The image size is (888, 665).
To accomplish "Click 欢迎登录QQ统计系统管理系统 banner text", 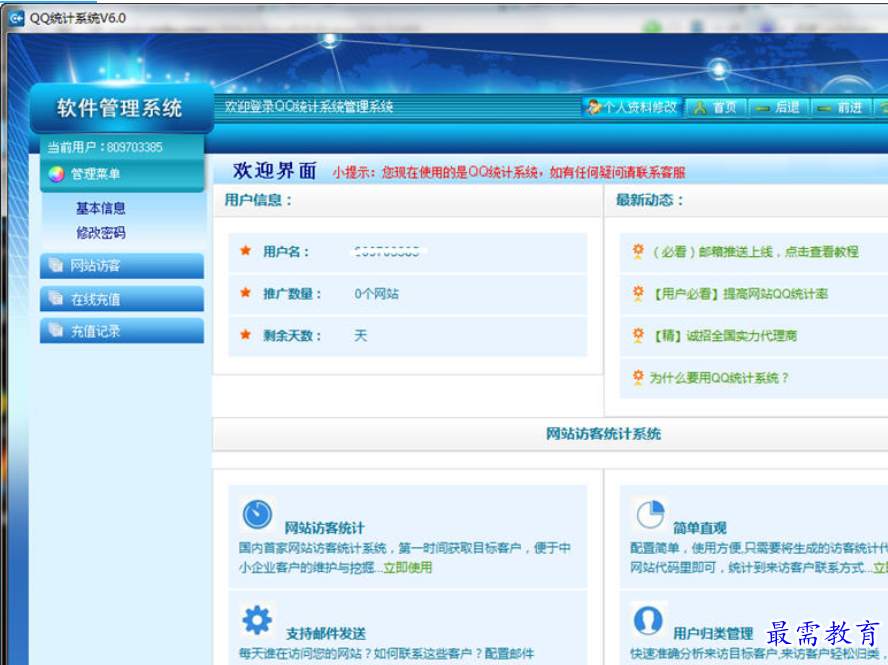I will pyautogui.click(x=309, y=107).
